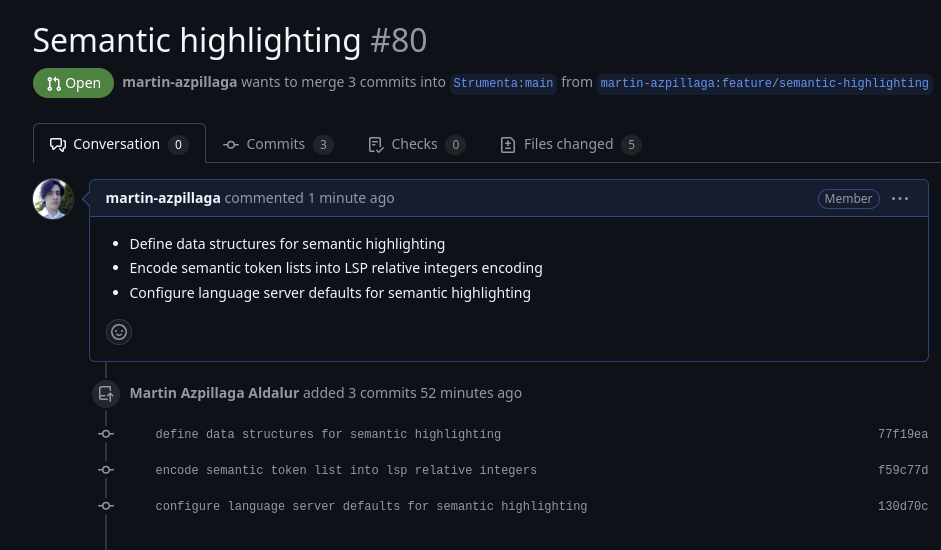Switch to the Files changed tab

pos(569,144)
